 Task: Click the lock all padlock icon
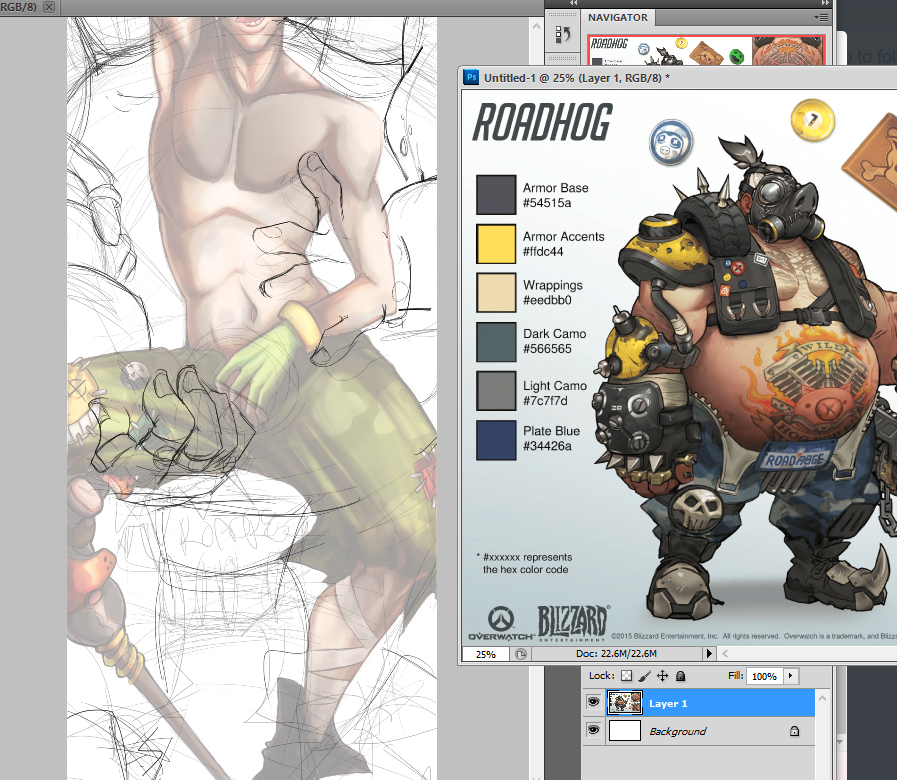coord(680,677)
